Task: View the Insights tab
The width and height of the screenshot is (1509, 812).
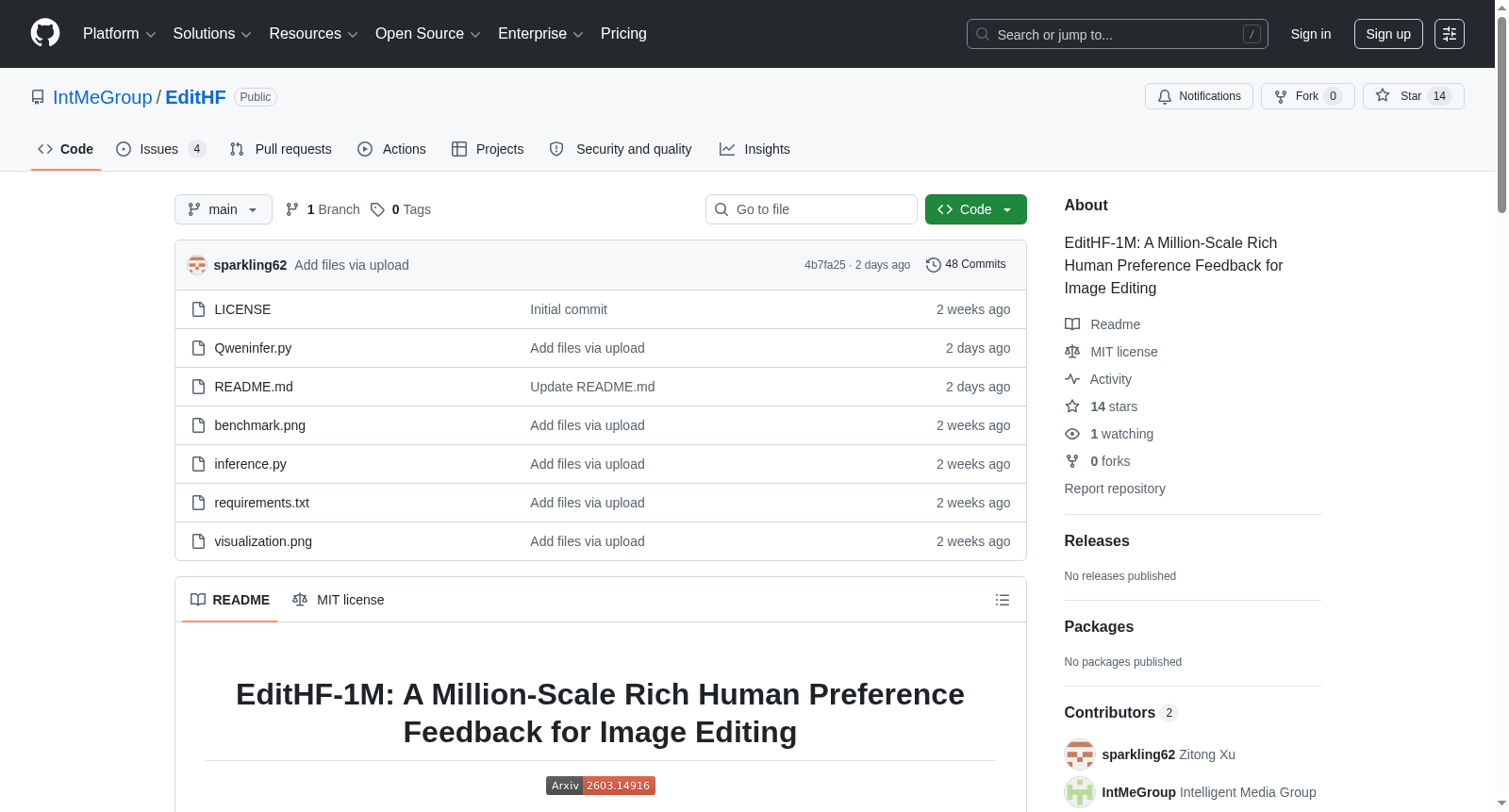Action: click(754, 149)
